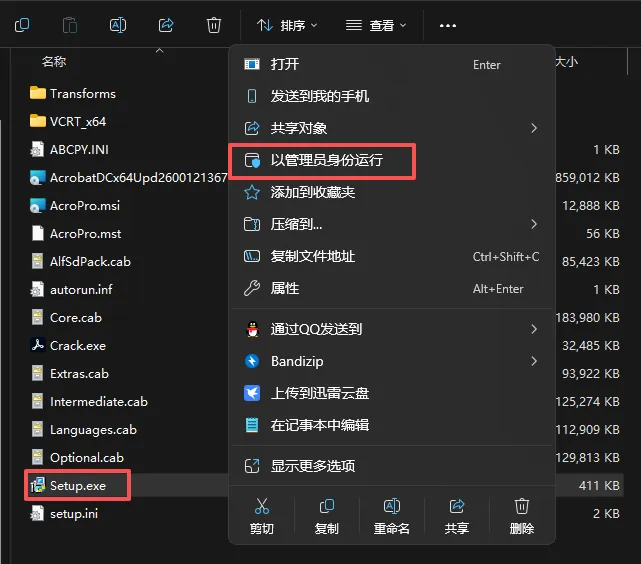Choose 以管理员身份运行 in context menu
The image size is (641, 564).
point(392,160)
